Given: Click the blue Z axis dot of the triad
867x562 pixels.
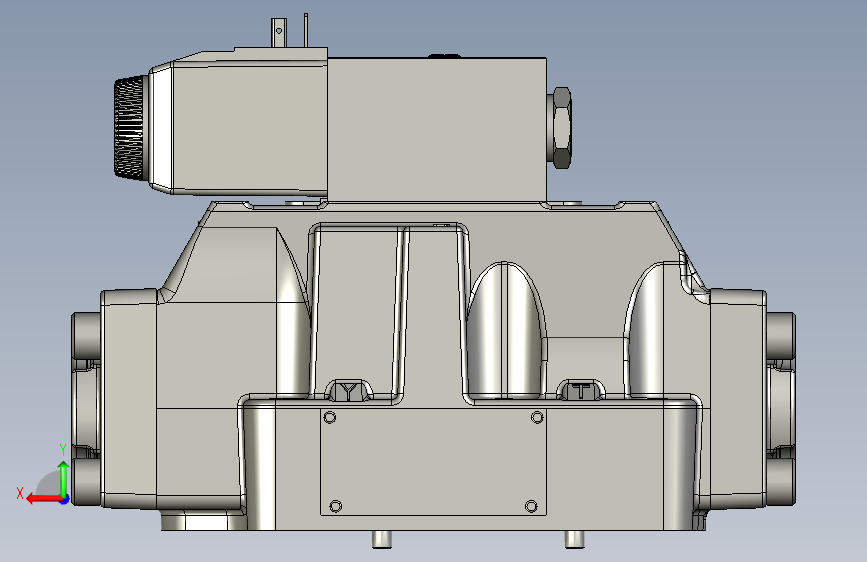Looking at the screenshot, I should 65,500.
